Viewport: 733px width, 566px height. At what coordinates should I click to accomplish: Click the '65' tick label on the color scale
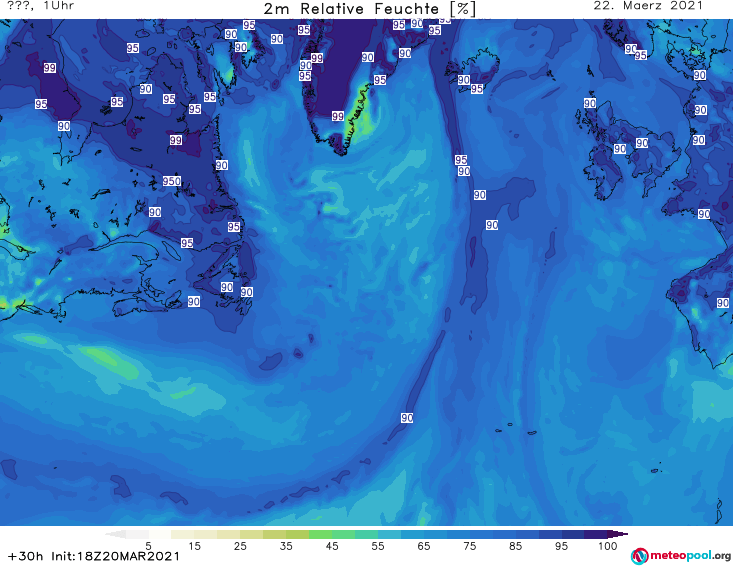pos(424,545)
